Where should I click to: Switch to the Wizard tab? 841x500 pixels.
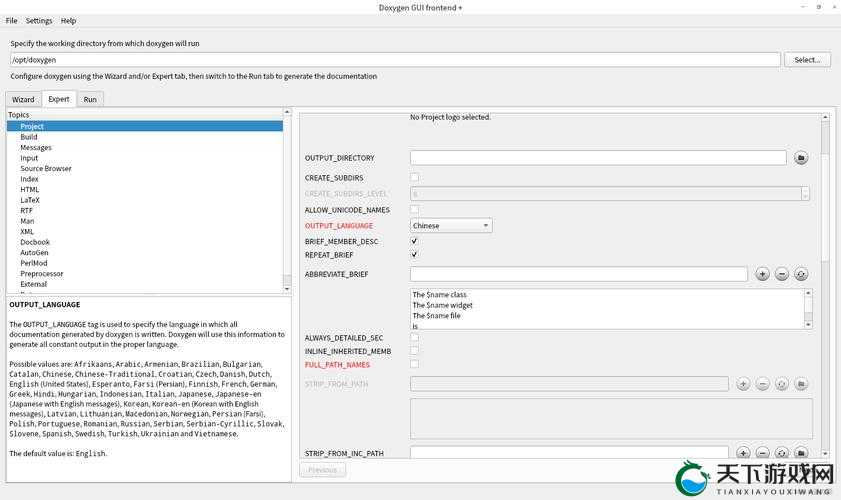click(x=23, y=99)
